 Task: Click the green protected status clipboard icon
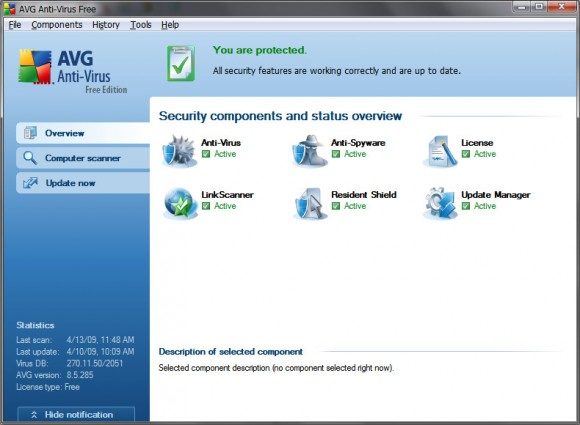(181, 63)
